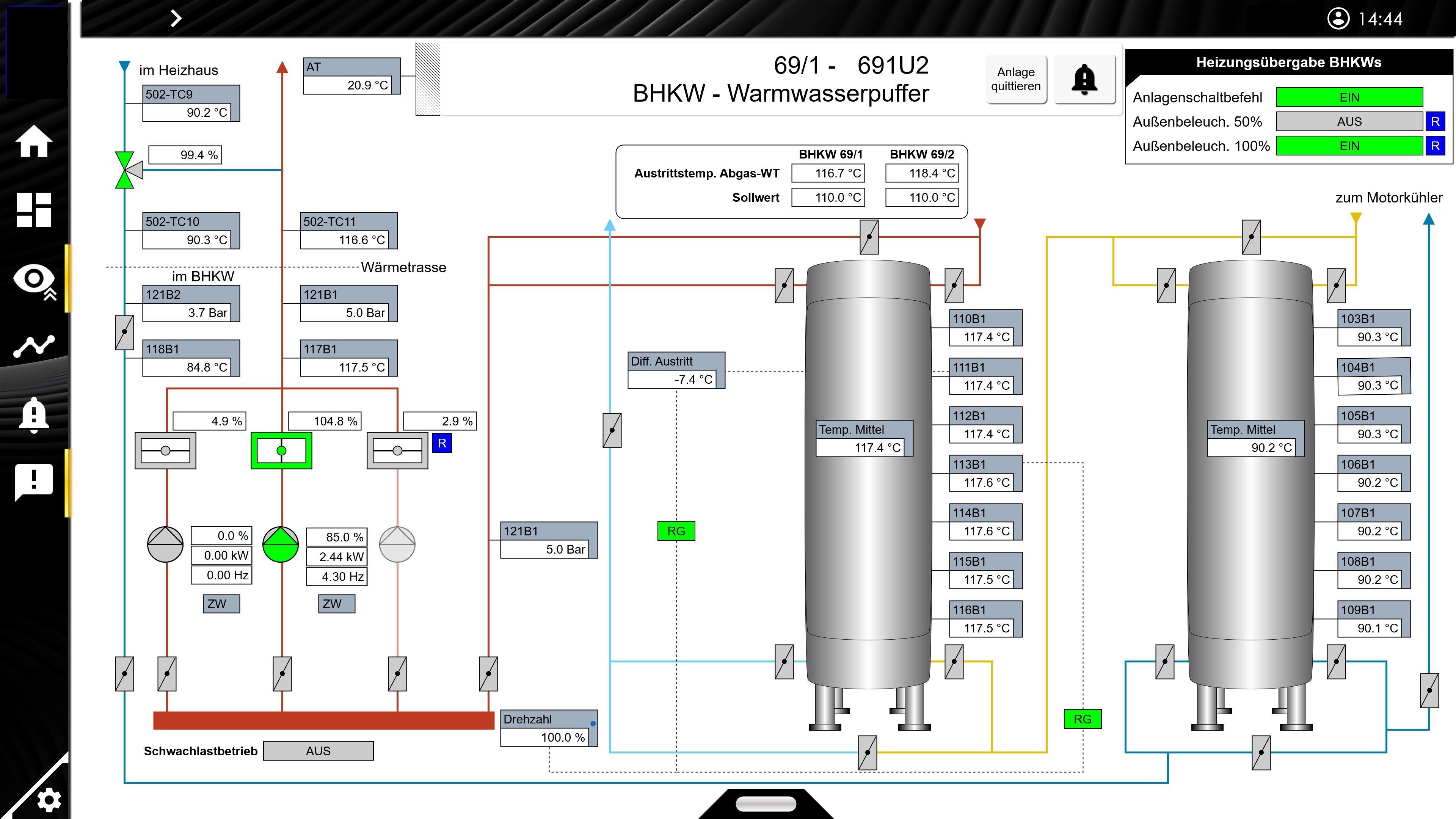Open the dashboard tiles icon
This screenshot has width=1456, height=819.
tap(34, 210)
